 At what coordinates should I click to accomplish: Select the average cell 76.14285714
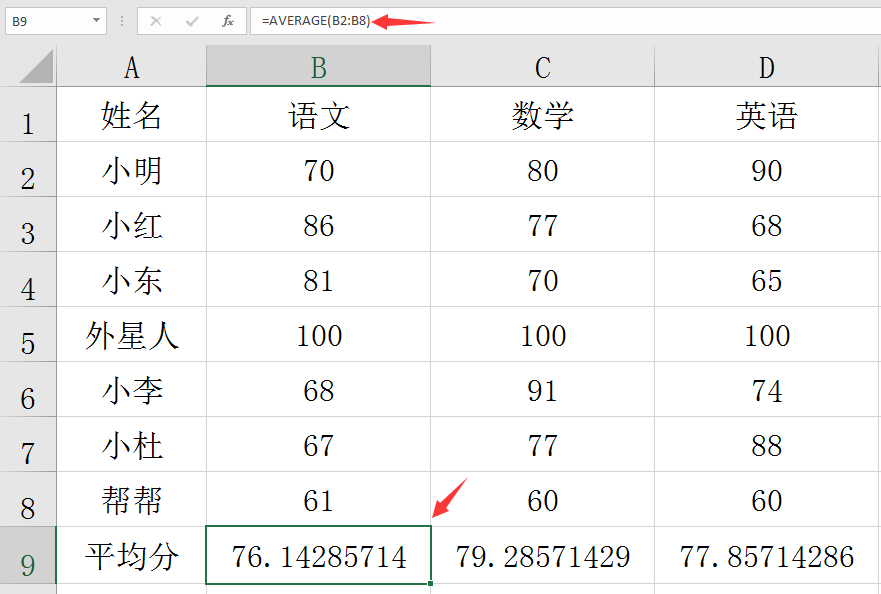coord(319,555)
